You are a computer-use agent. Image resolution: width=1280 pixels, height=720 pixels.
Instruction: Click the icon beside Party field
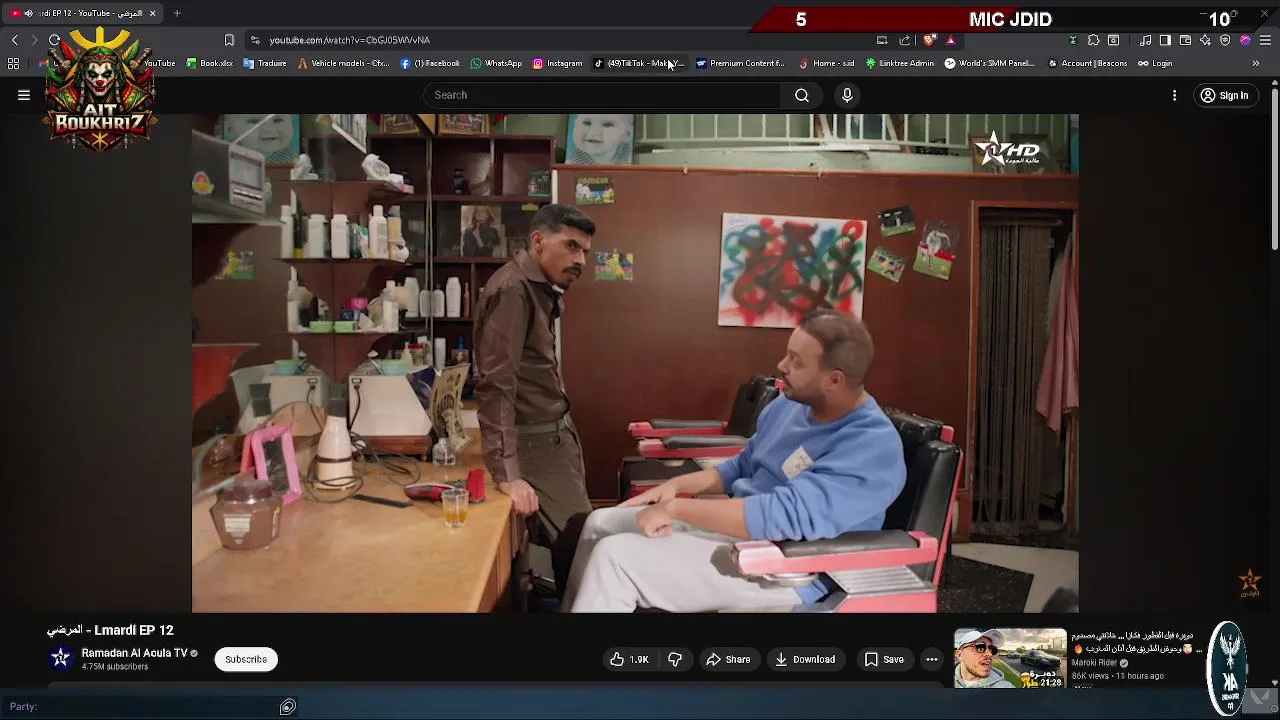click(288, 707)
